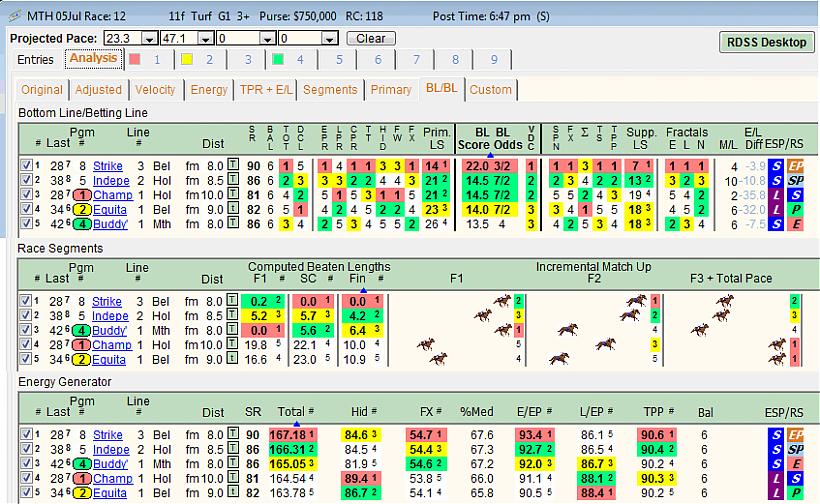Click turf t icon in Equita's Bottom Line row

pos(233,209)
